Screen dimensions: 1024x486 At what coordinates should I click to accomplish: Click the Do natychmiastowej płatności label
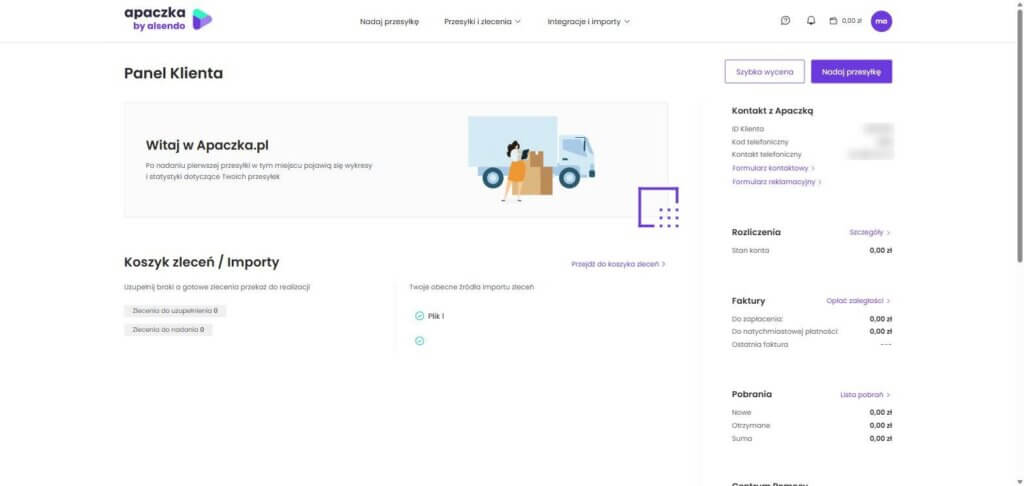(x=785, y=332)
